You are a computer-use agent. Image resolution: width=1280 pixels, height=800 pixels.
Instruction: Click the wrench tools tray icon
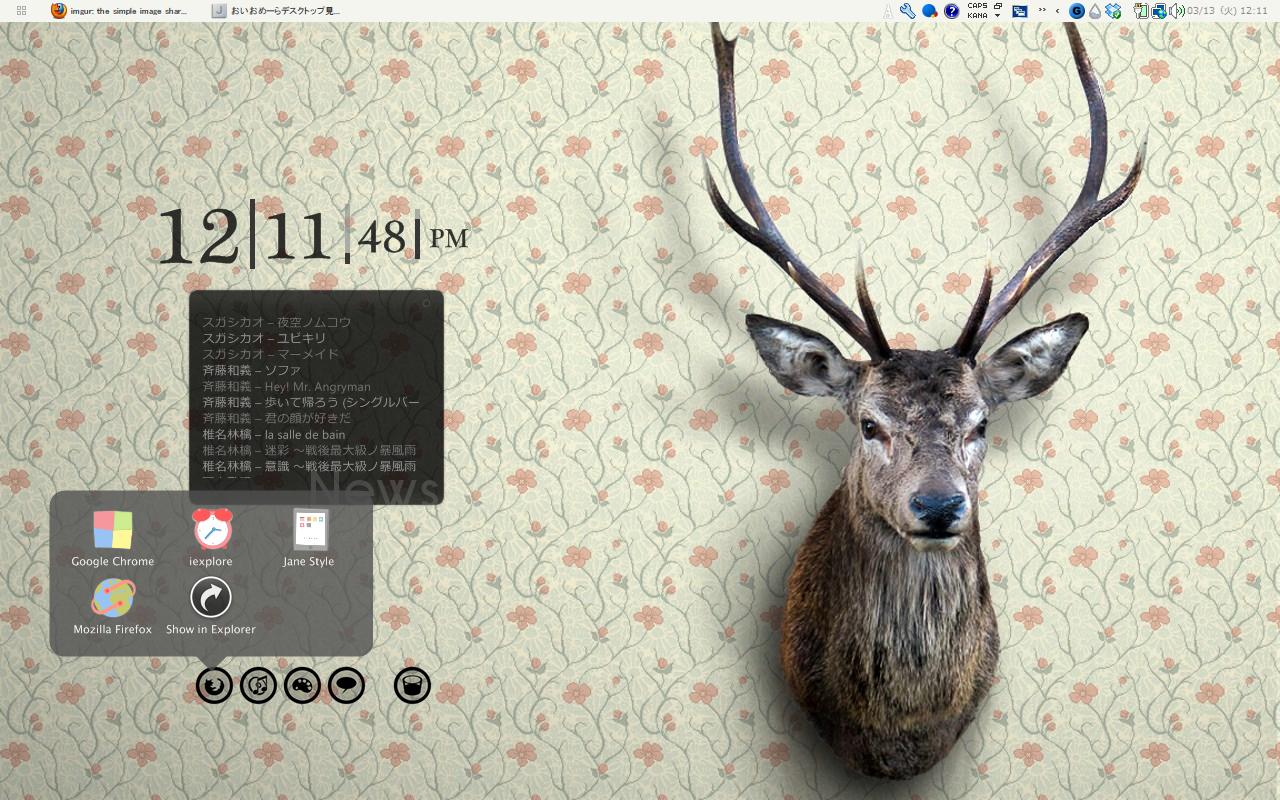pos(908,11)
